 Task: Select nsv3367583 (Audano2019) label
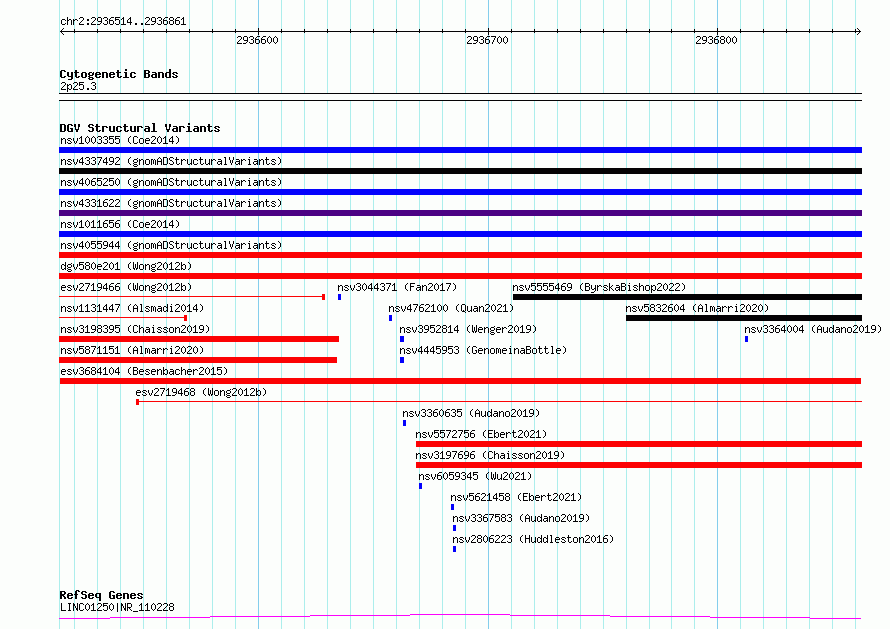[520, 518]
